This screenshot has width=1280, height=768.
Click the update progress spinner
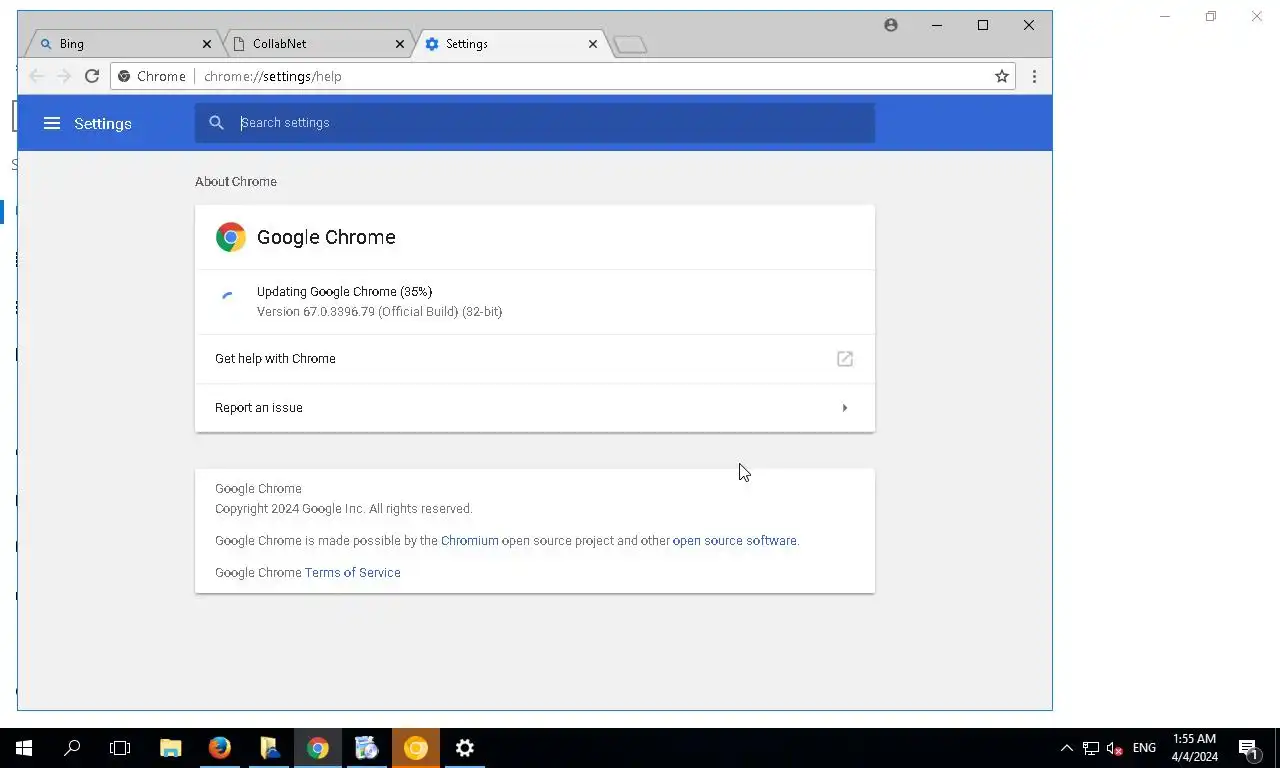[227, 297]
